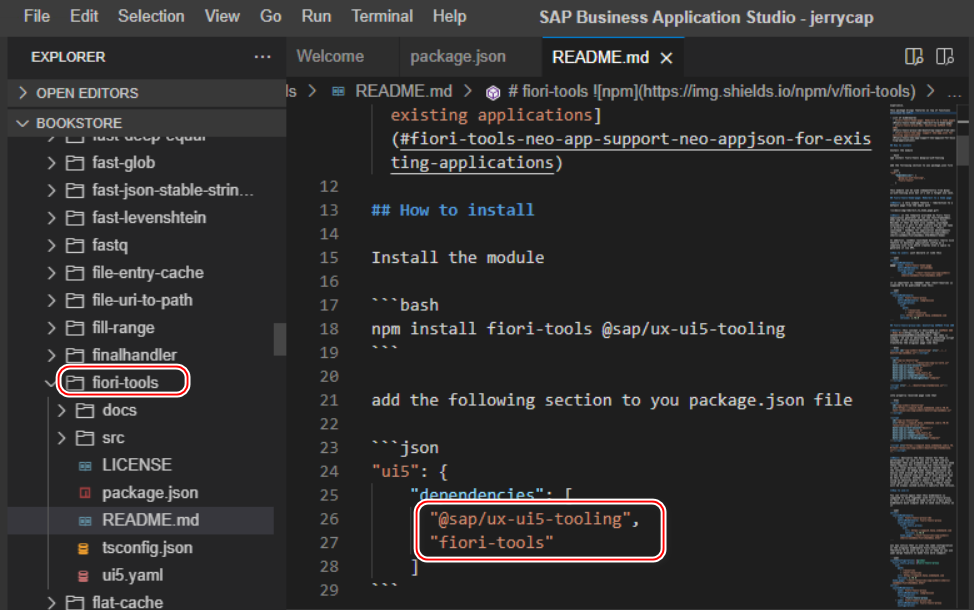
Task: Select the fast-levenshtein folder icon
Action: coord(75,218)
